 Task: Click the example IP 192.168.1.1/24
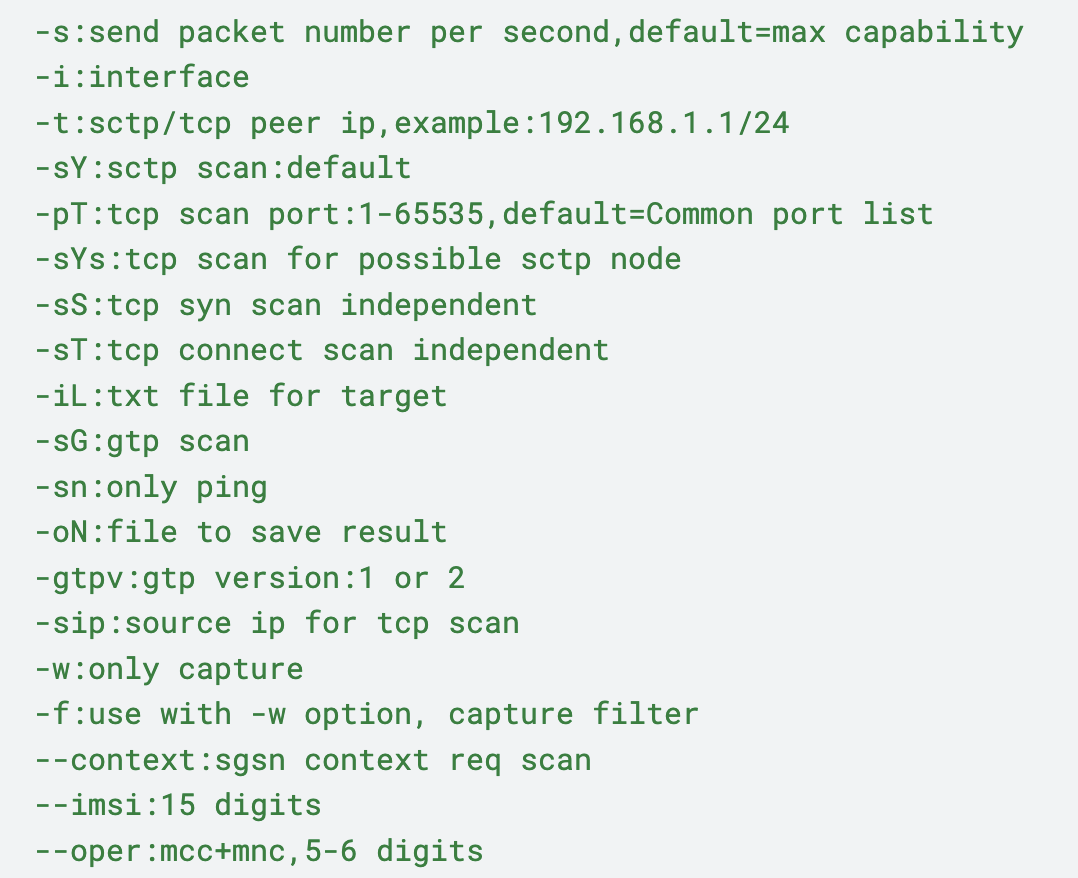(x=664, y=123)
